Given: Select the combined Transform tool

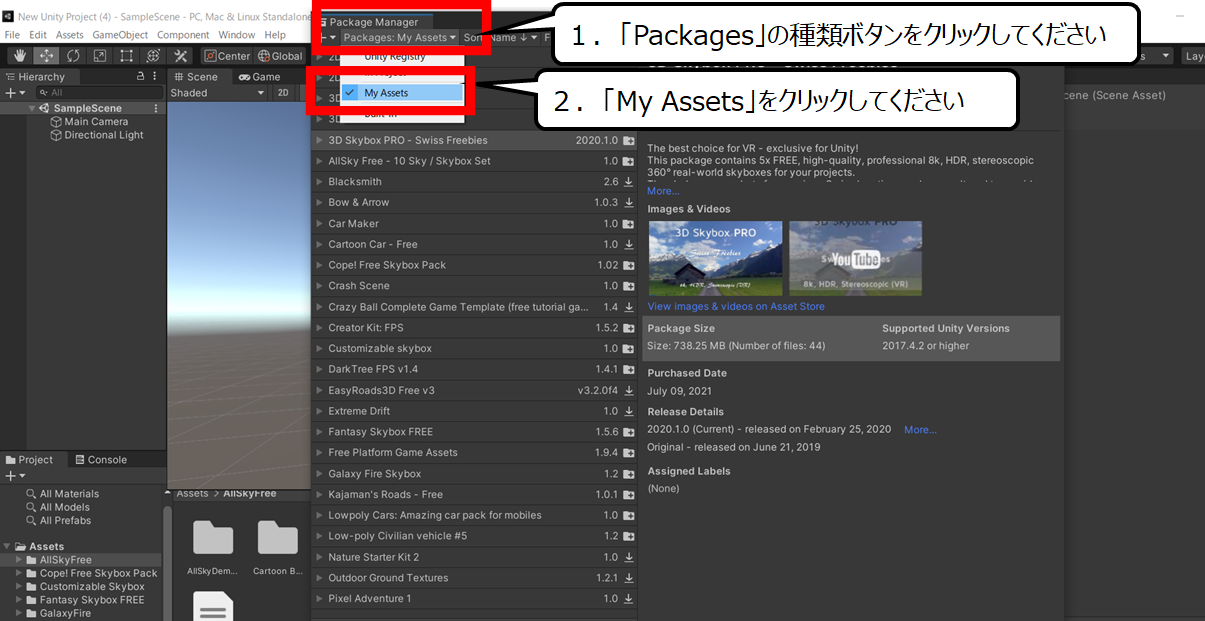Looking at the screenshot, I should (154, 56).
